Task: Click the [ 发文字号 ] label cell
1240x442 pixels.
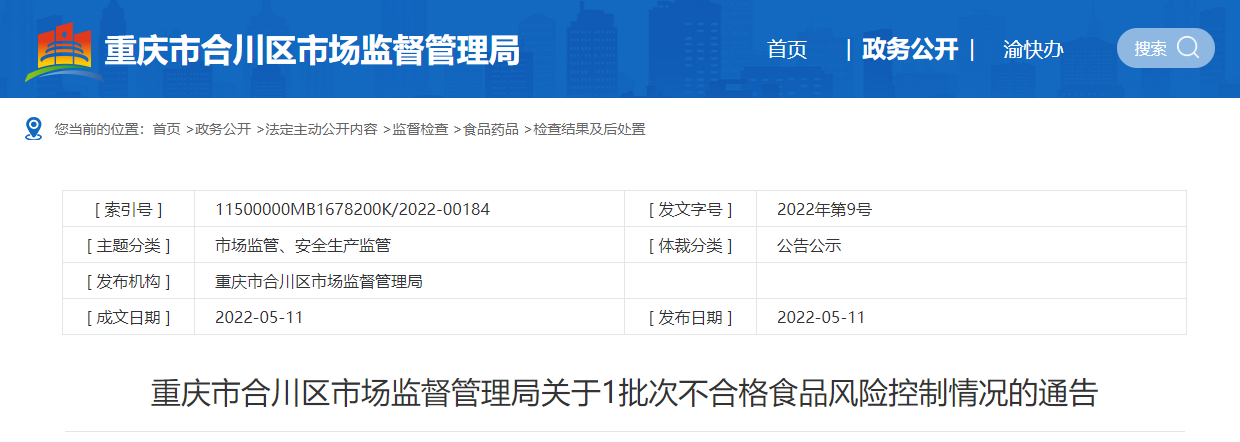Action: pyautogui.click(x=690, y=209)
